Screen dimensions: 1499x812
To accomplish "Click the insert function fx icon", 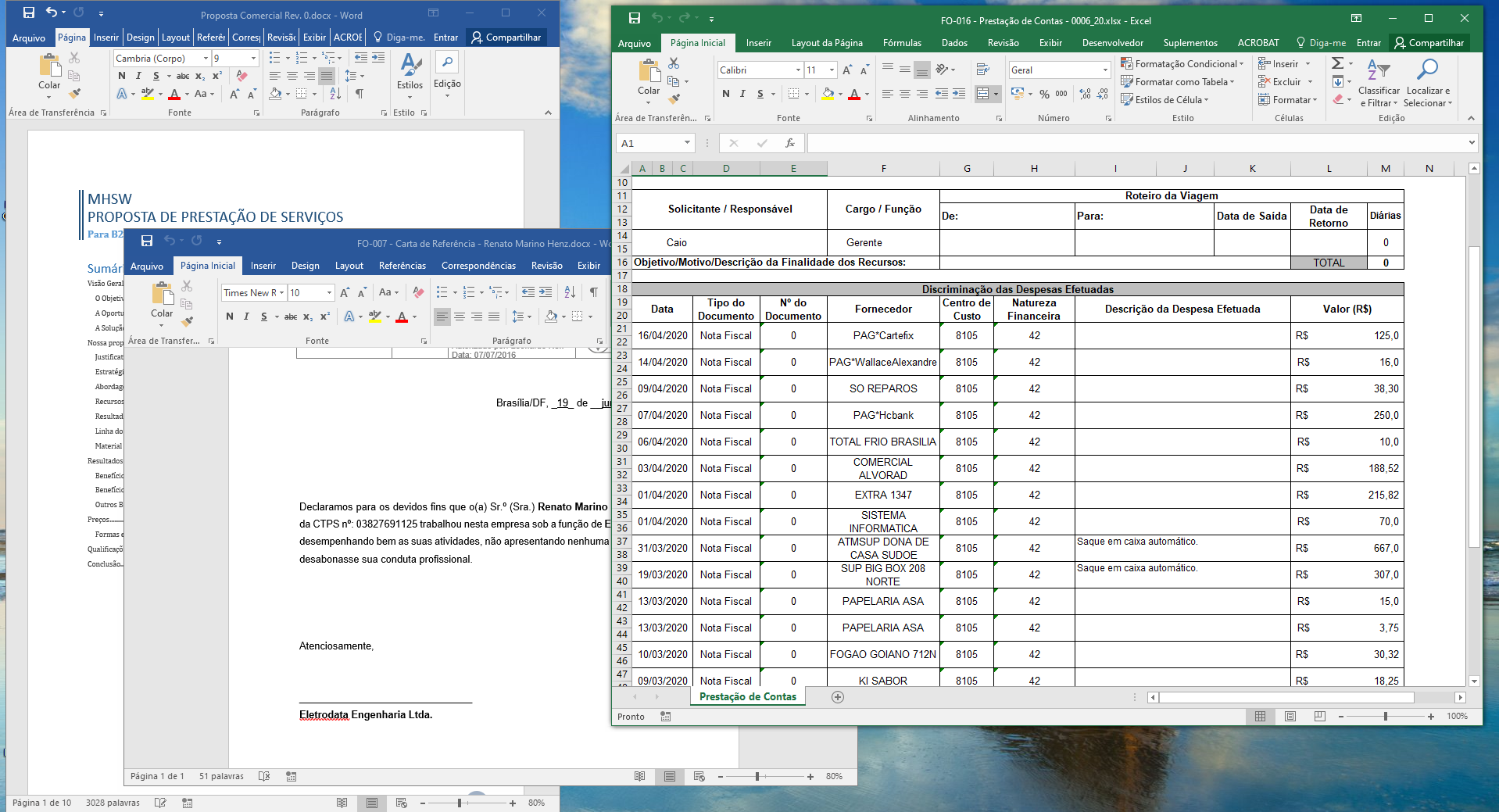I will pos(790,143).
